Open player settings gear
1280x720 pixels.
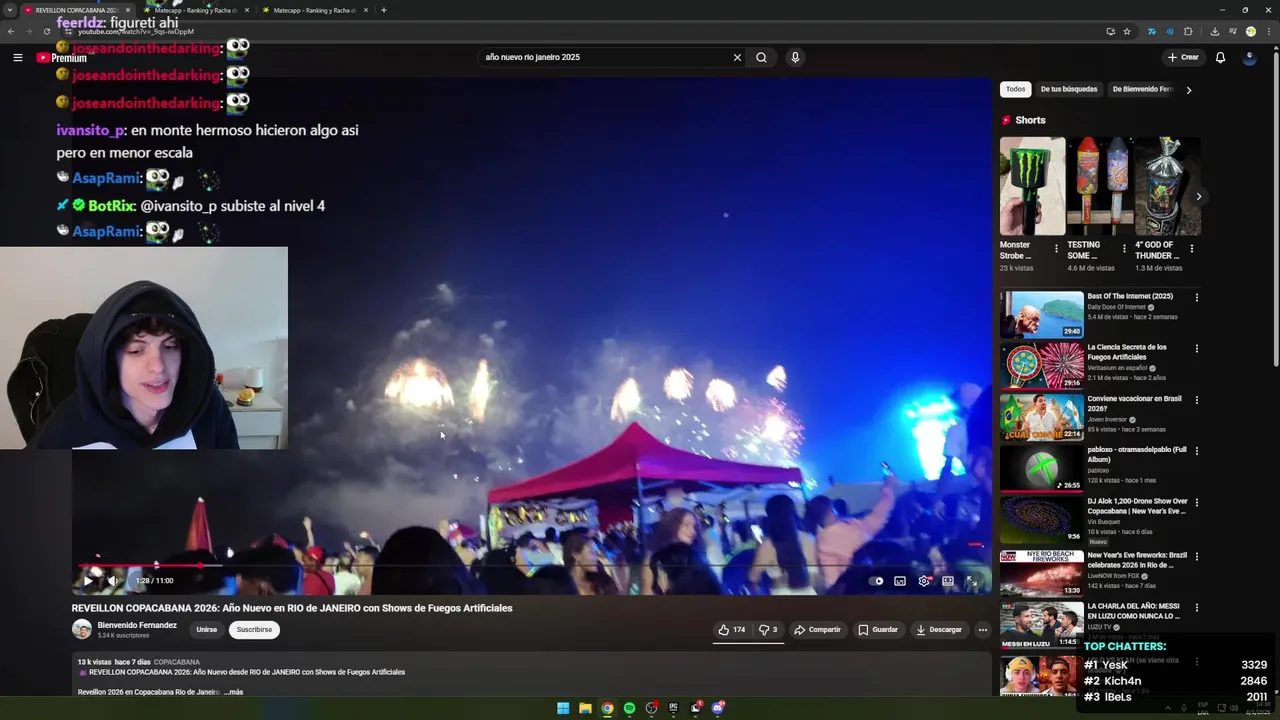pyautogui.click(x=924, y=581)
